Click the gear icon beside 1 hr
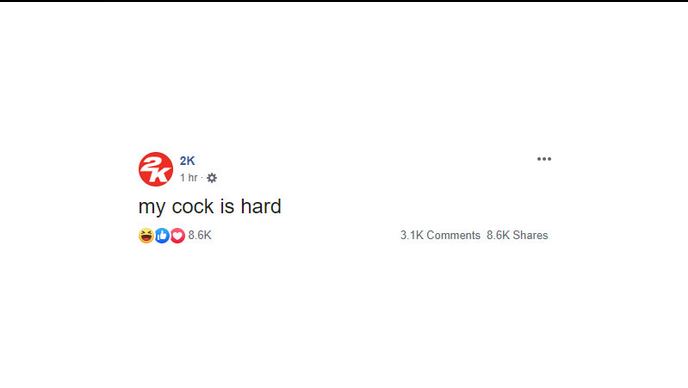The height and width of the screenshot is (388, 688). (211, 178)
